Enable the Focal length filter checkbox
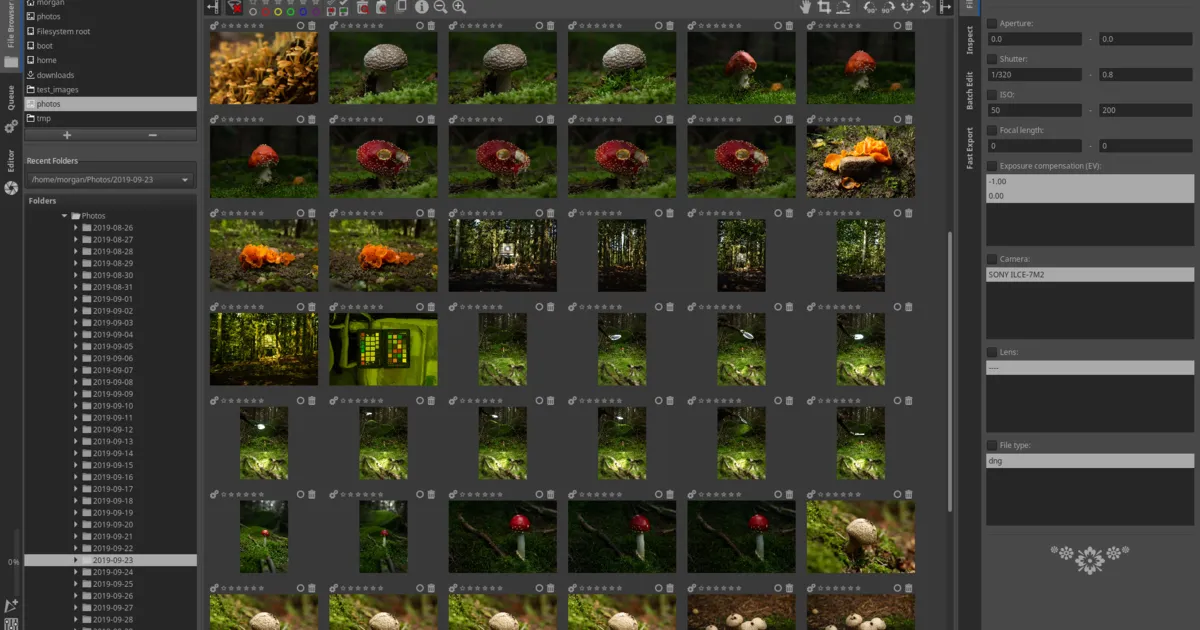The image size is (1200, 630). point(992,130)
